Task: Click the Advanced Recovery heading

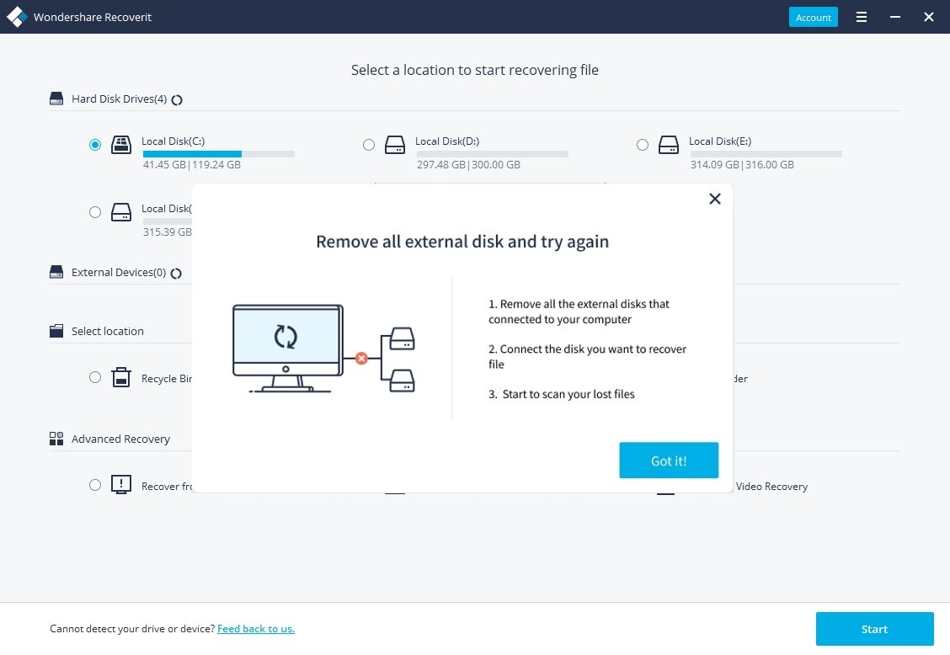Action: click(121, 439)
